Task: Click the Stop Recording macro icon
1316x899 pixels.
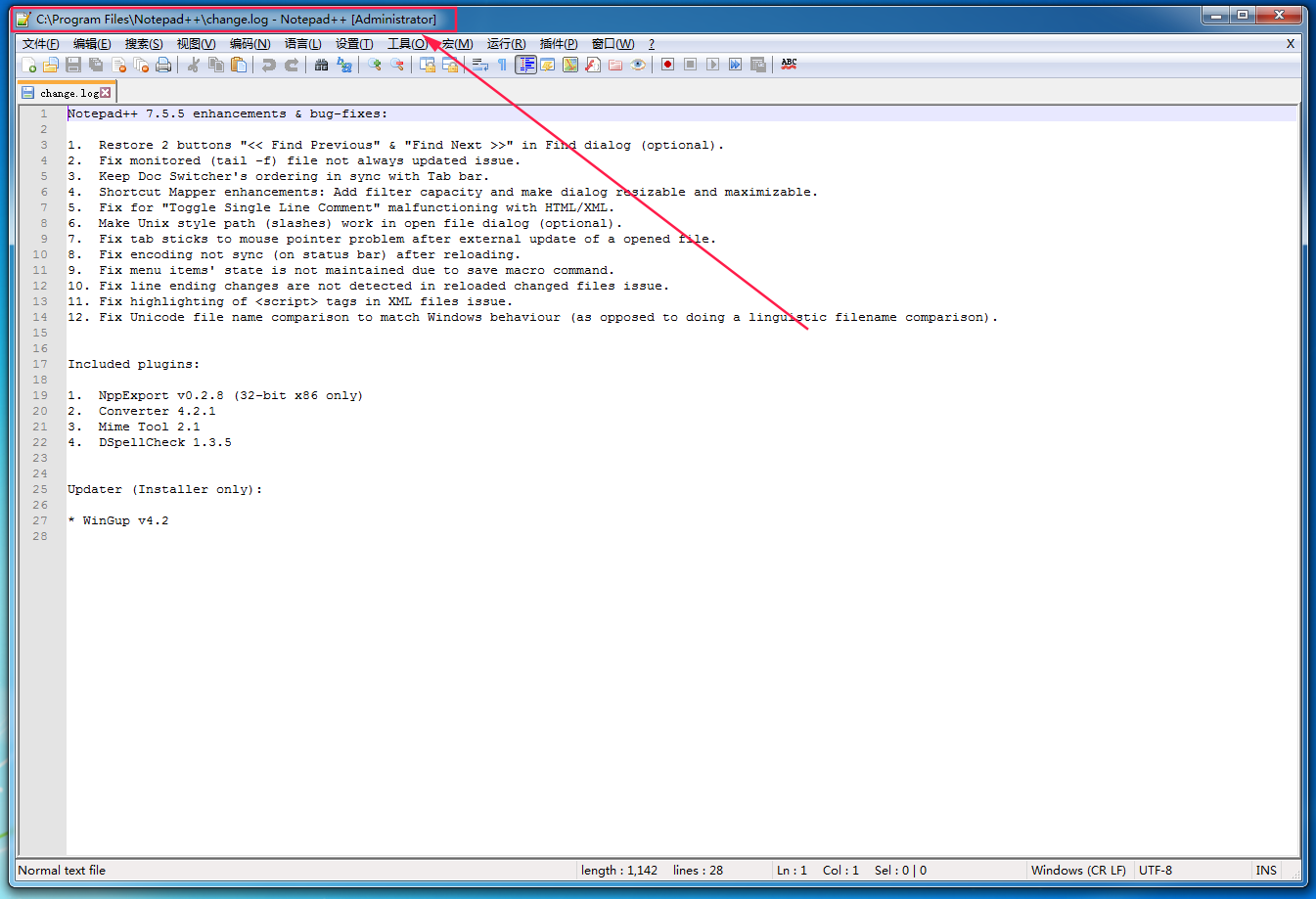Action: pyautogui.click(x=690, y=65)
